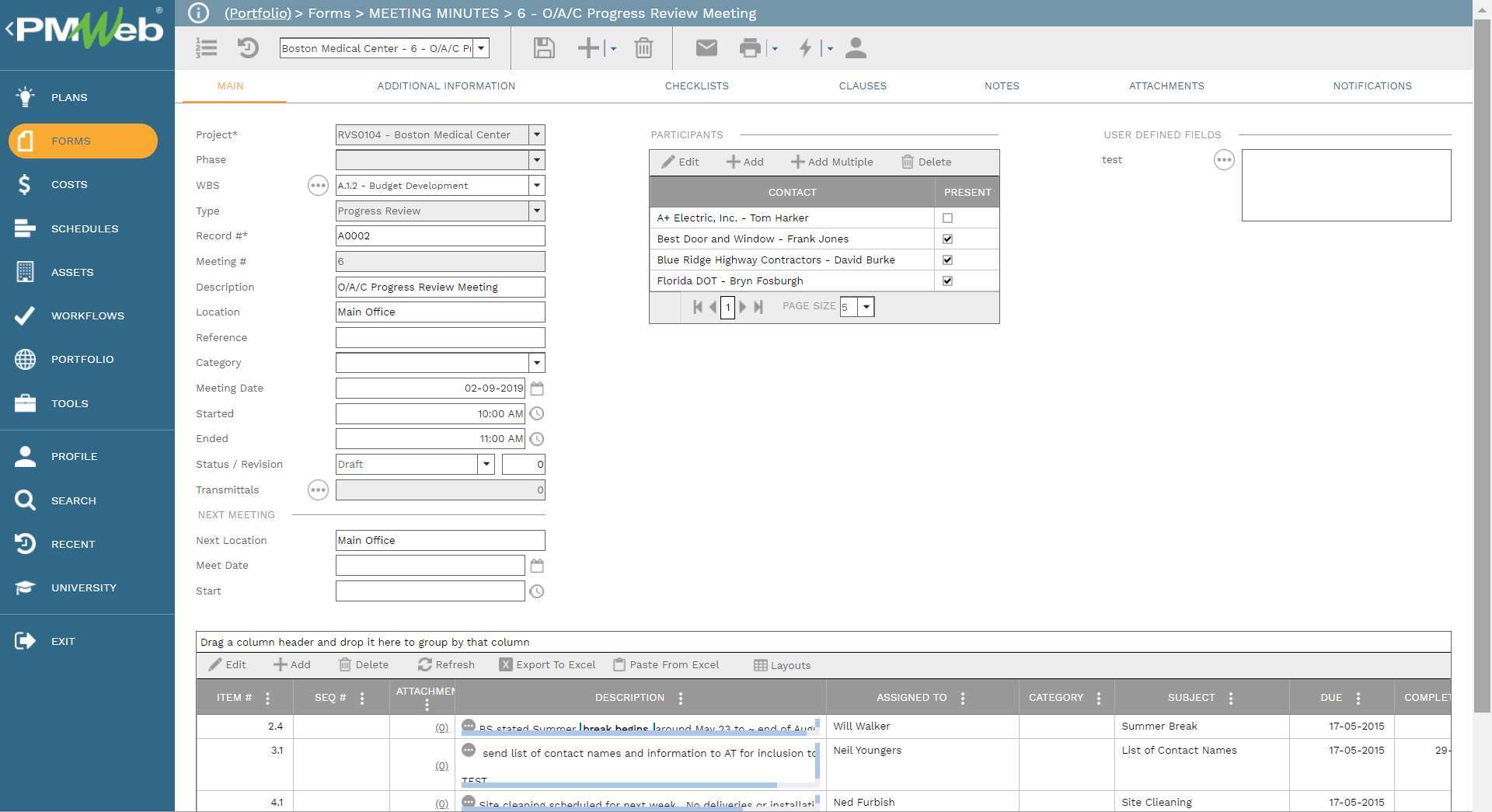Open attachments link for item 2.4

coord(441,727)
